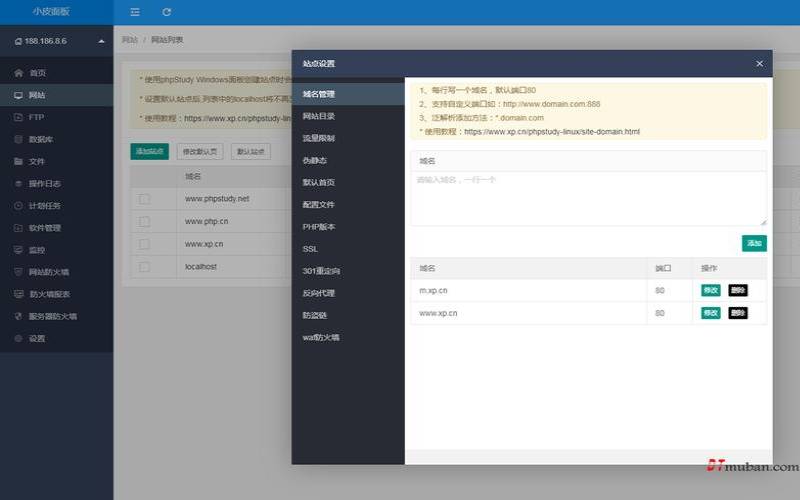Click the 添加站点 button behind the dialog
The width and height of the screenshot is (800, 500).
click(x=149, y=152)
